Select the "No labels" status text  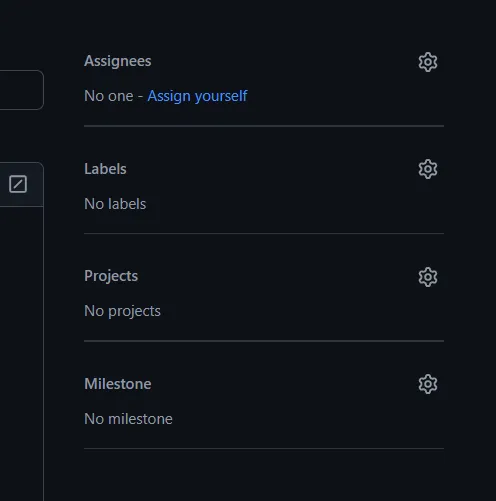pos(115,204)
